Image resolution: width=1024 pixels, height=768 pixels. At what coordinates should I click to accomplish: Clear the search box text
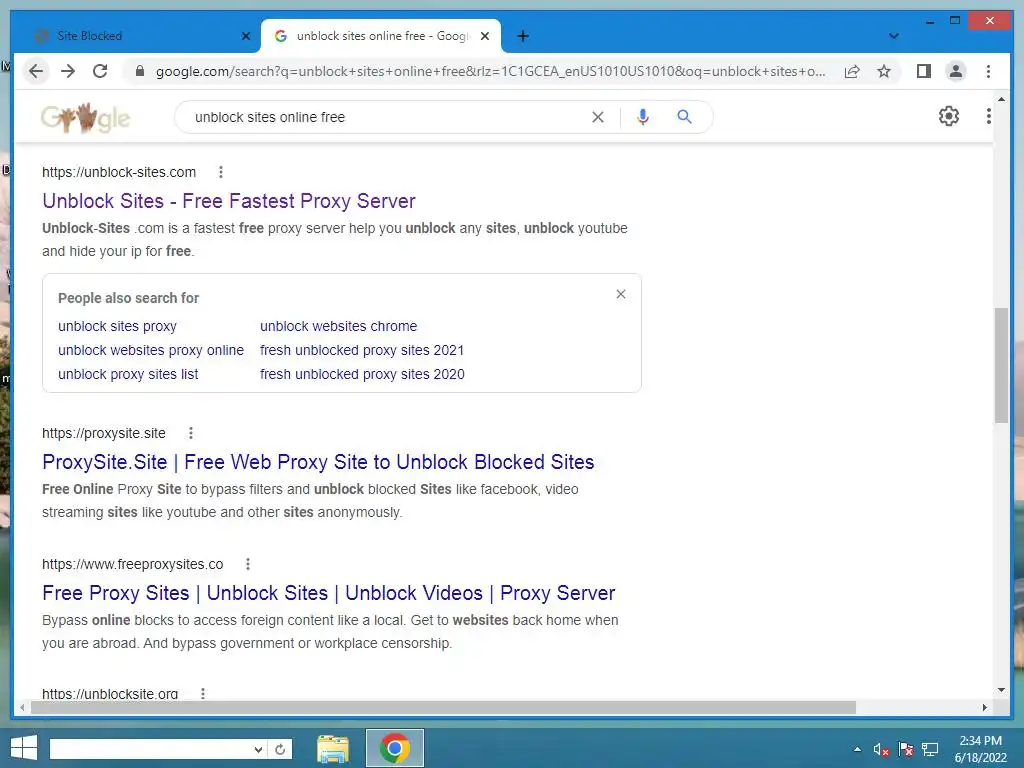point(598,117)
